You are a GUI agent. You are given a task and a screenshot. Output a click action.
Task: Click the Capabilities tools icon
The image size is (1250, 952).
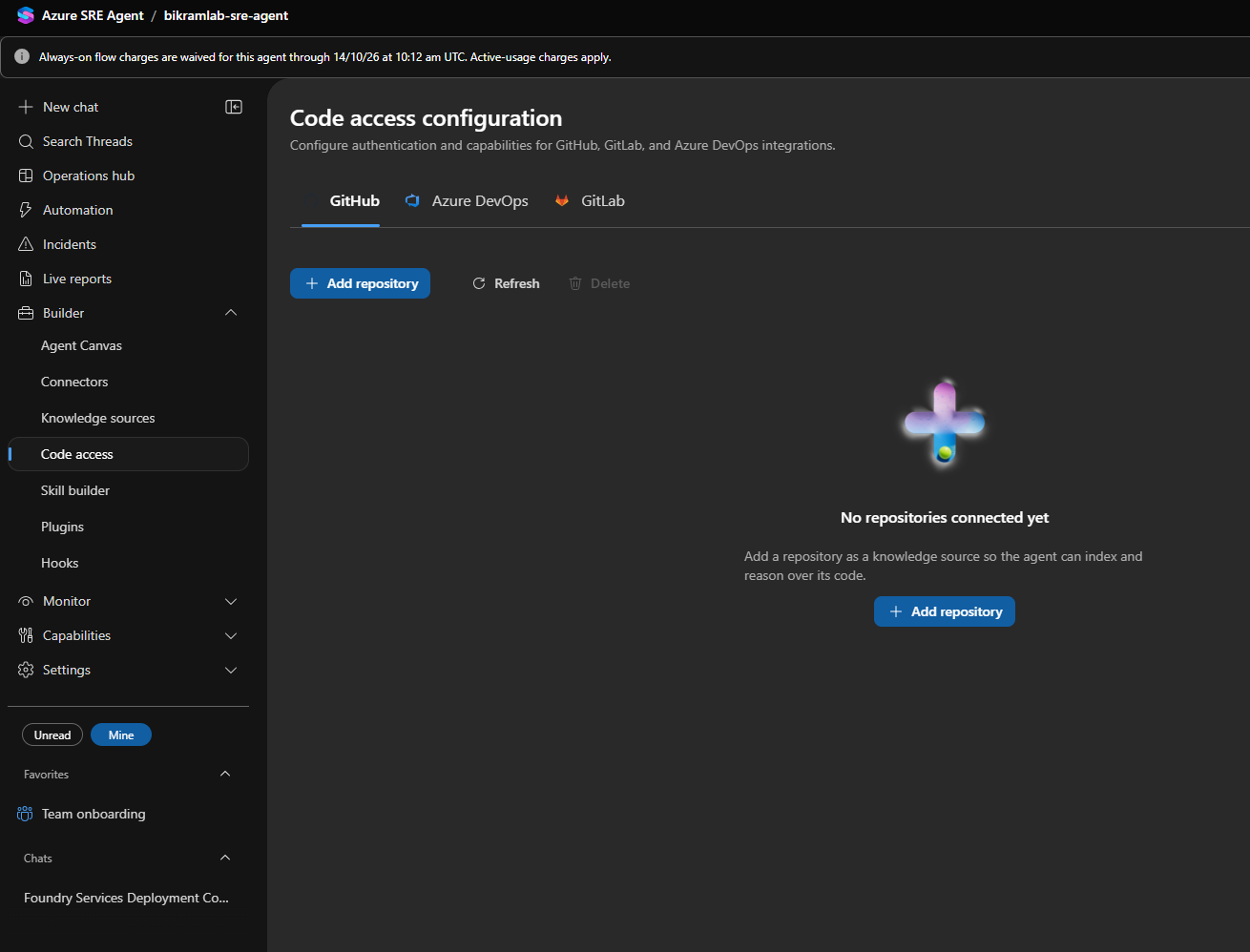coord(26,635)
